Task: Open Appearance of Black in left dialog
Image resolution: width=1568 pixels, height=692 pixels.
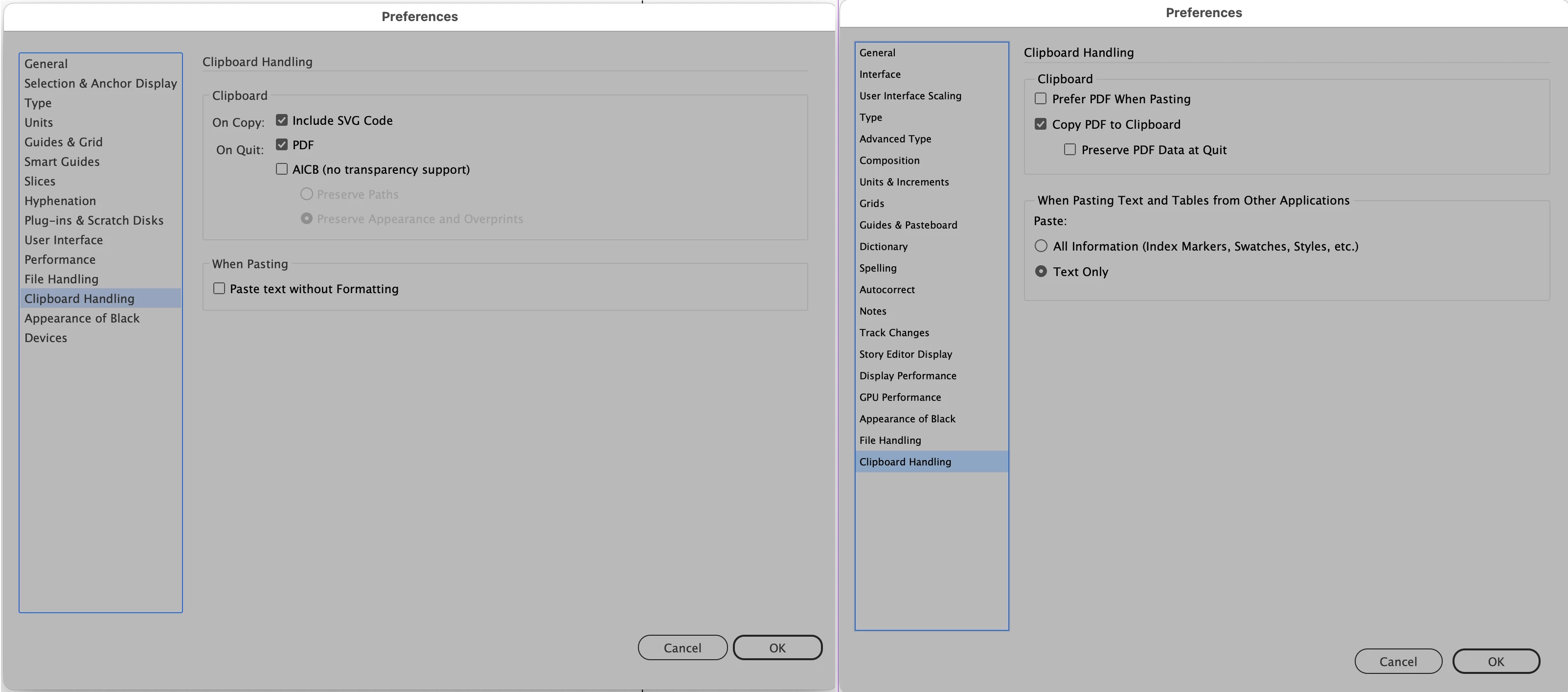Action: pos(82,318)
